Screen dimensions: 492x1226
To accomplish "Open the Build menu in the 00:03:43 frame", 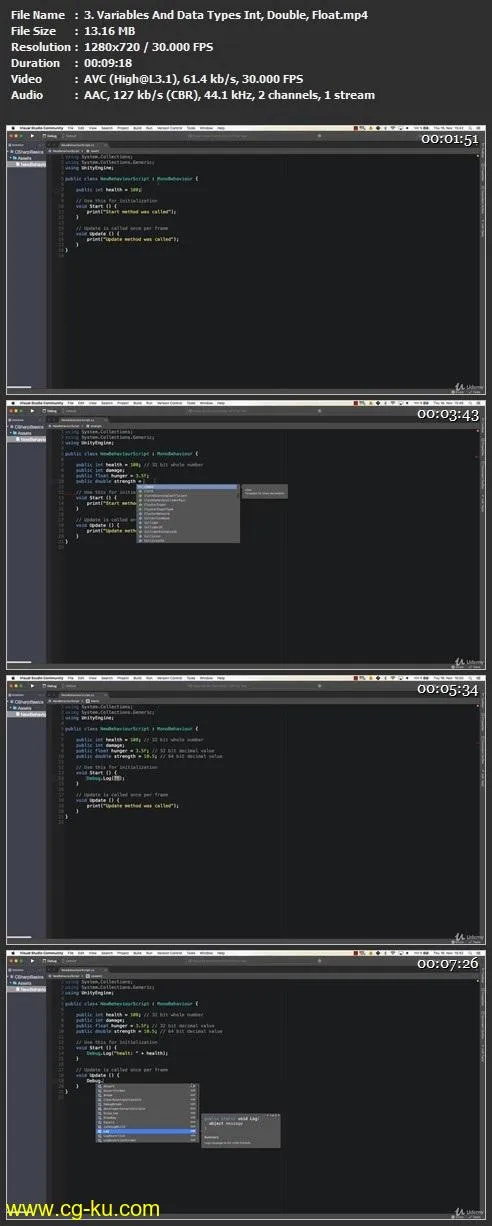I will (x=137, y=403).
